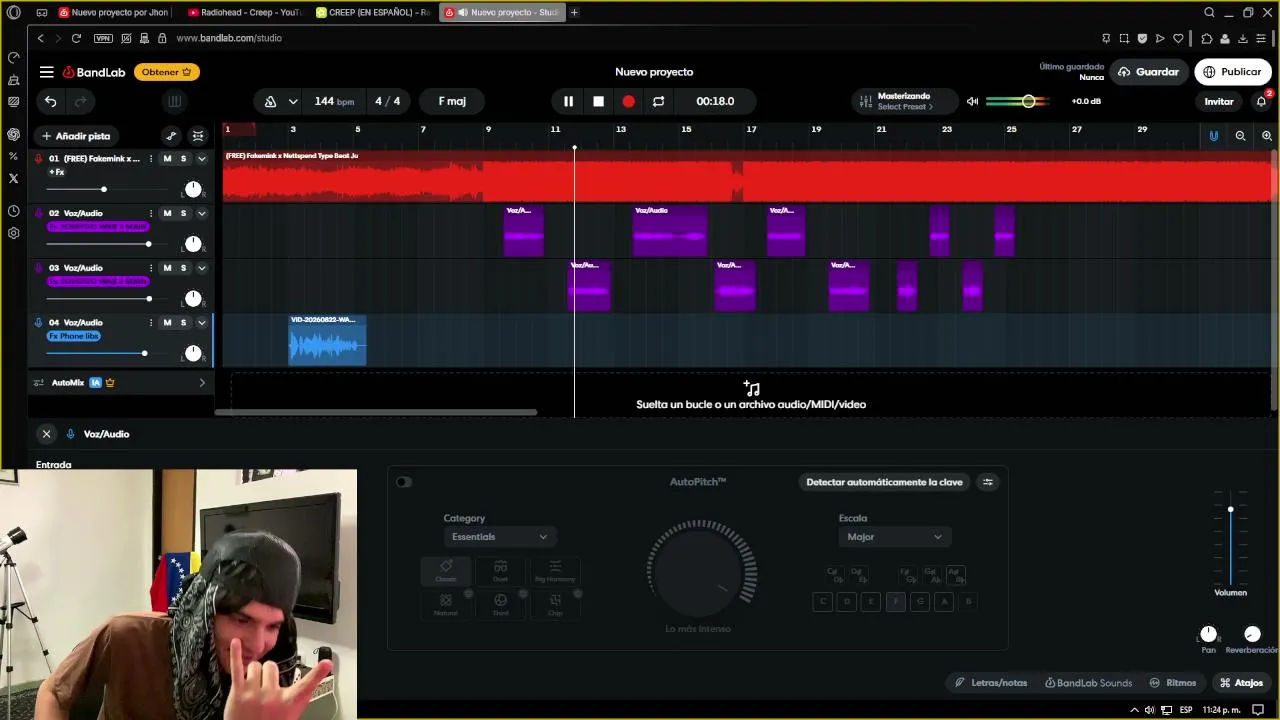
Task: Expand the AutoMix panel
Action: click(202, 383)
